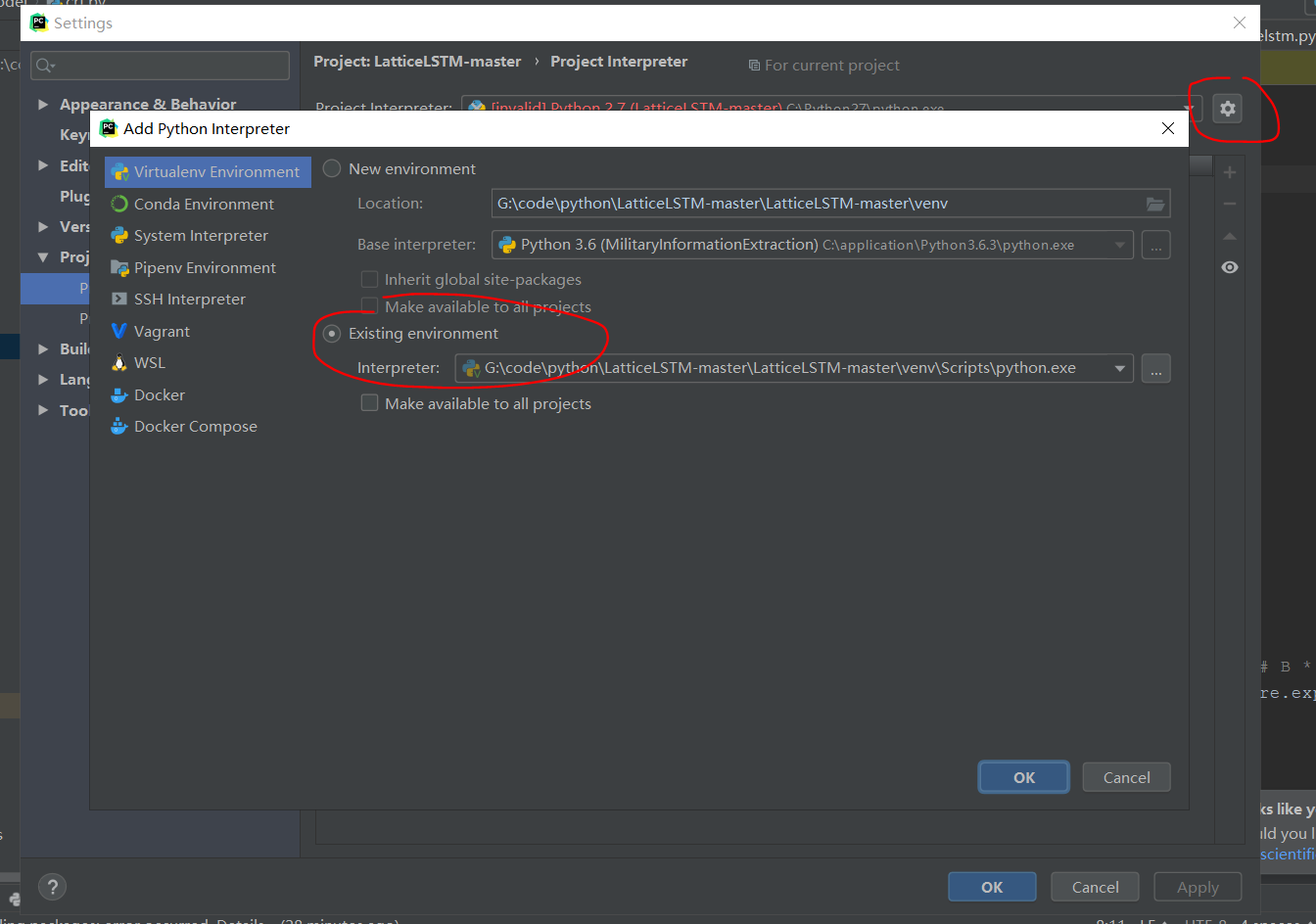
Task: Open Plugins settings entry
Action: pos(74,196)
